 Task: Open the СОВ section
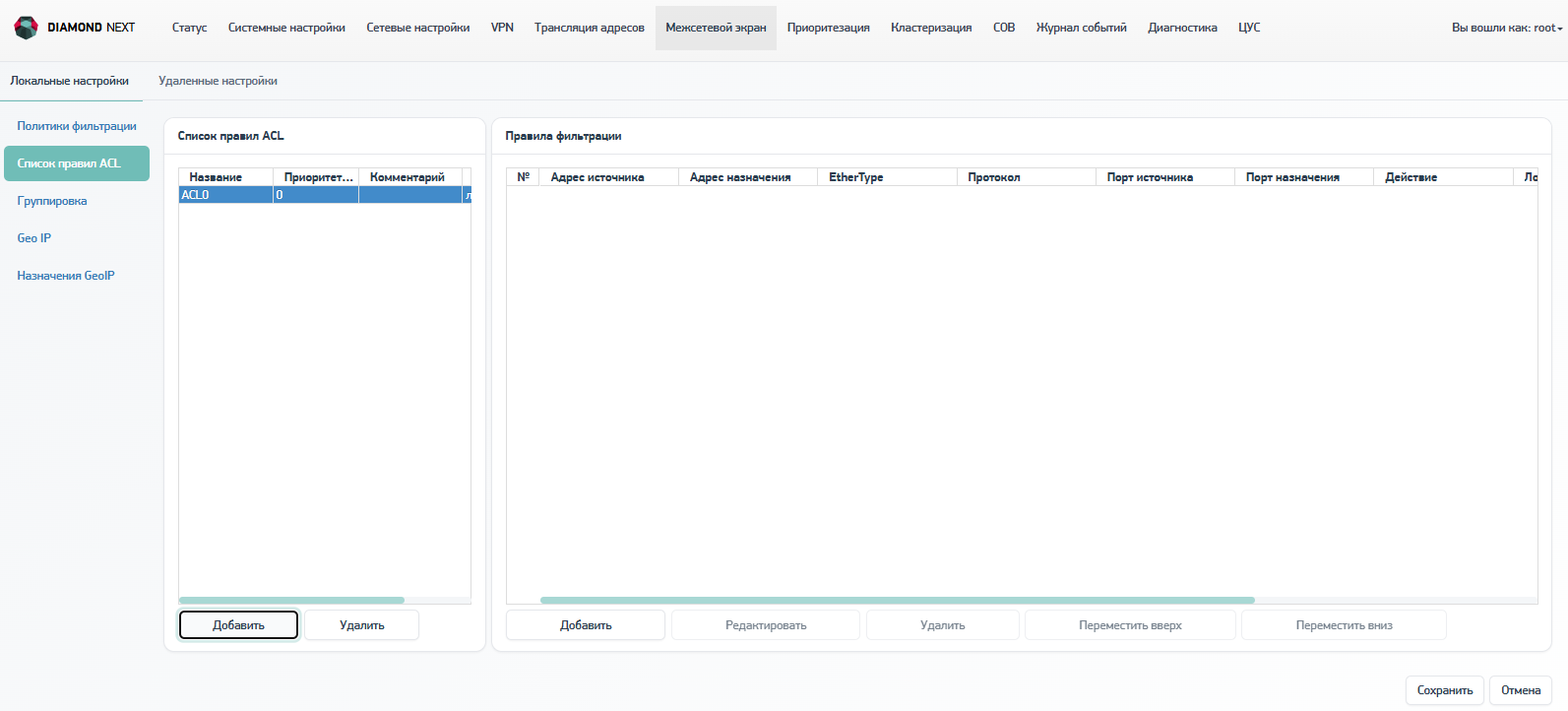tap(1004, 28)
